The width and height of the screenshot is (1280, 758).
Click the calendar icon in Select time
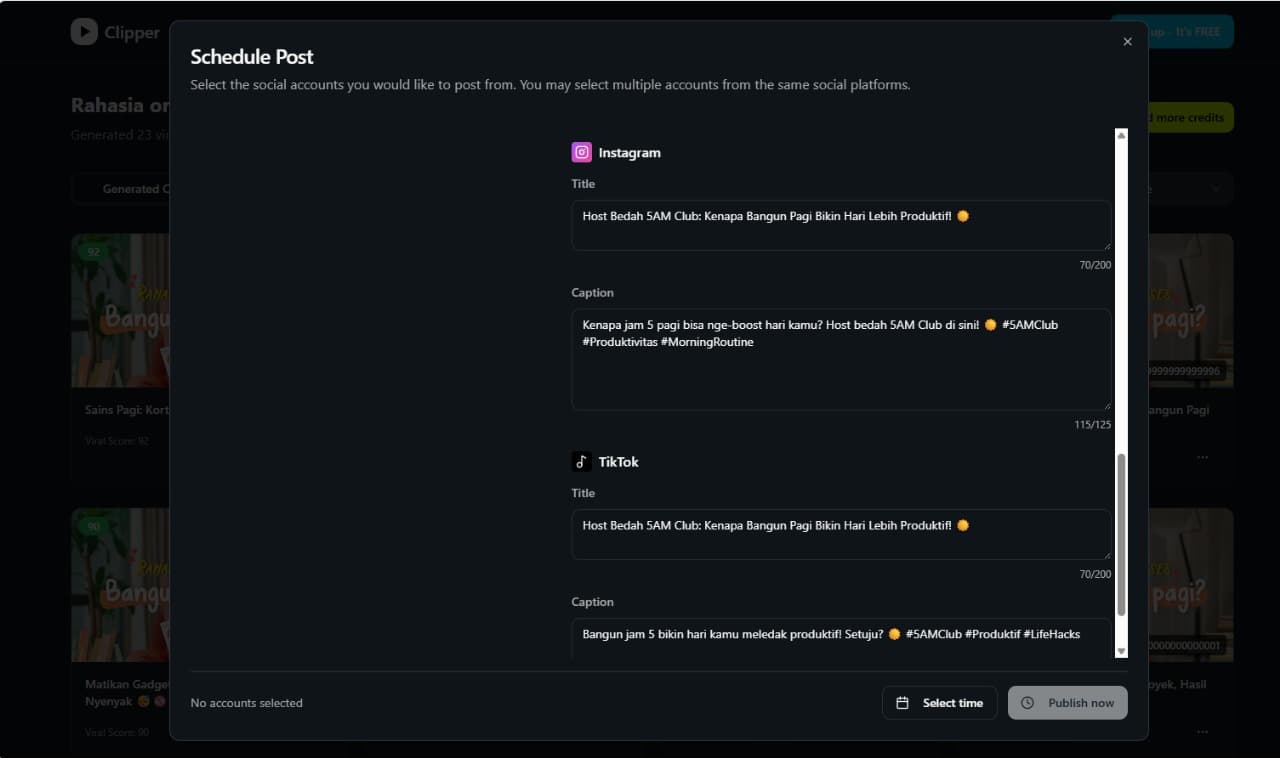pyautogui.click(x=902, y=703)
